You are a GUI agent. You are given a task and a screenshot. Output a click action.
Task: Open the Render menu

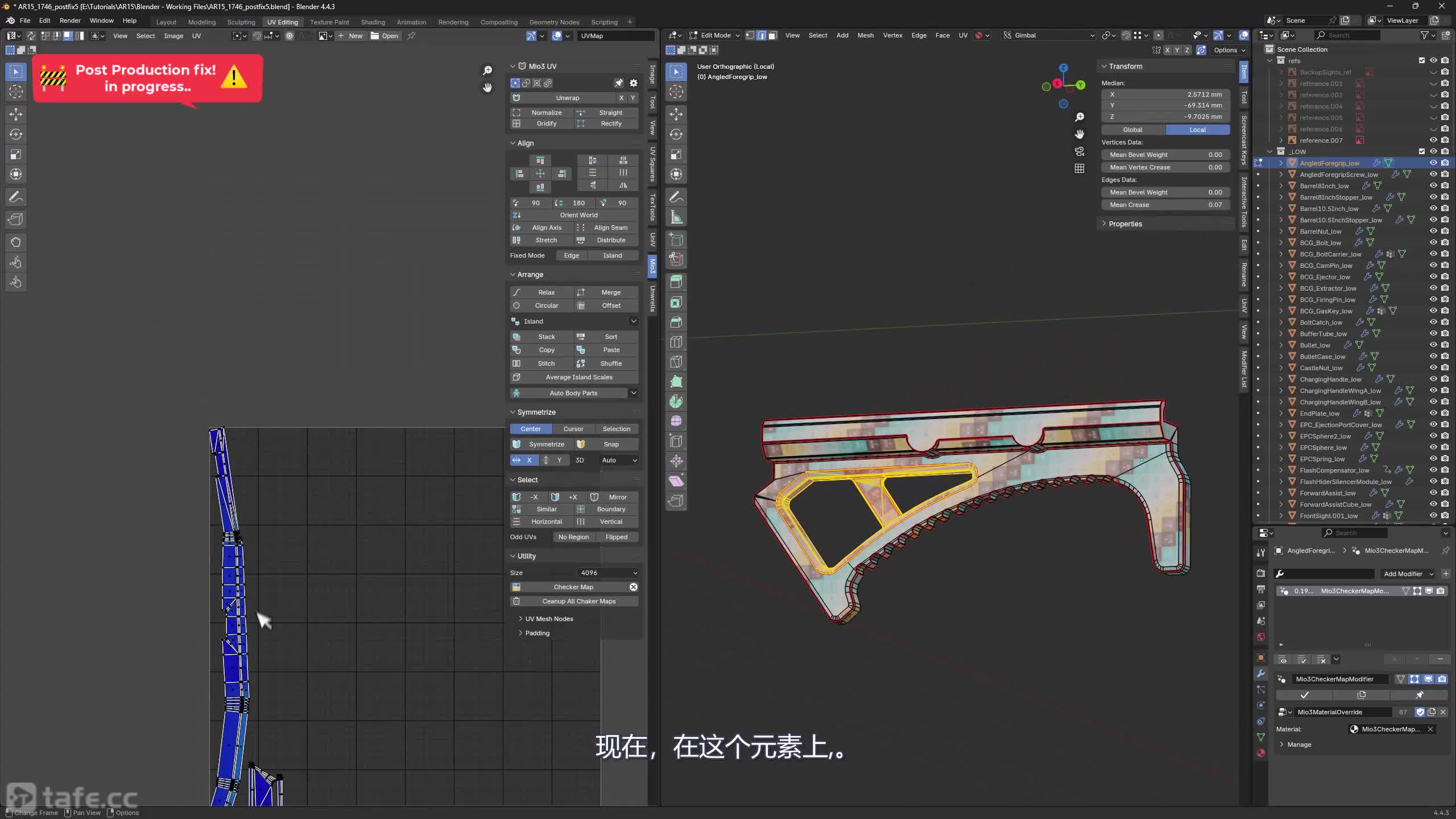(70, 20)
